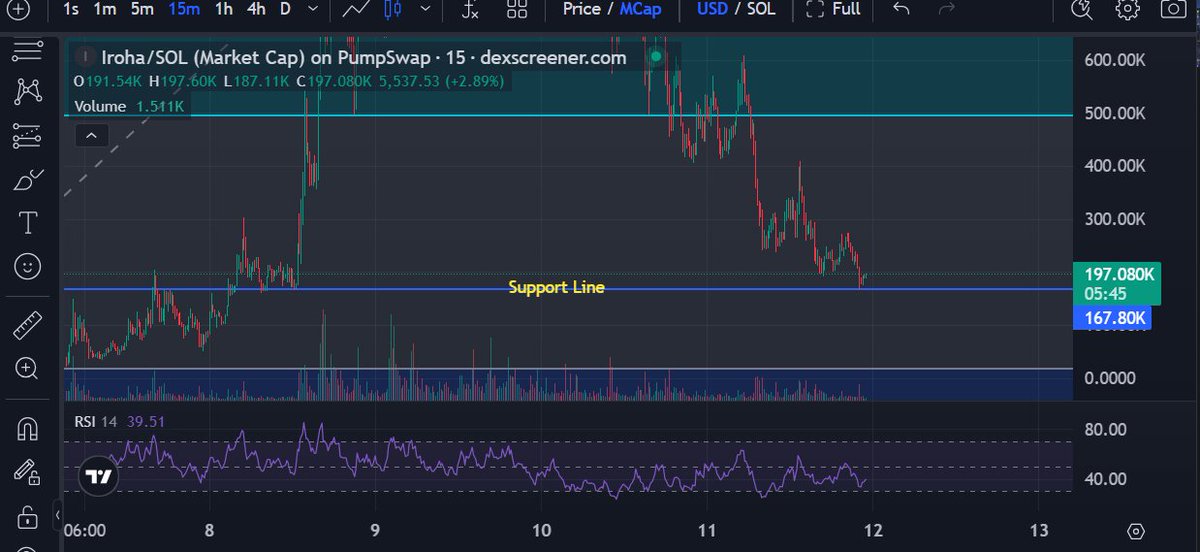Viewport: 1200px width, 552px height.
Task: Select the Text annotation tool
Action: 27,222
